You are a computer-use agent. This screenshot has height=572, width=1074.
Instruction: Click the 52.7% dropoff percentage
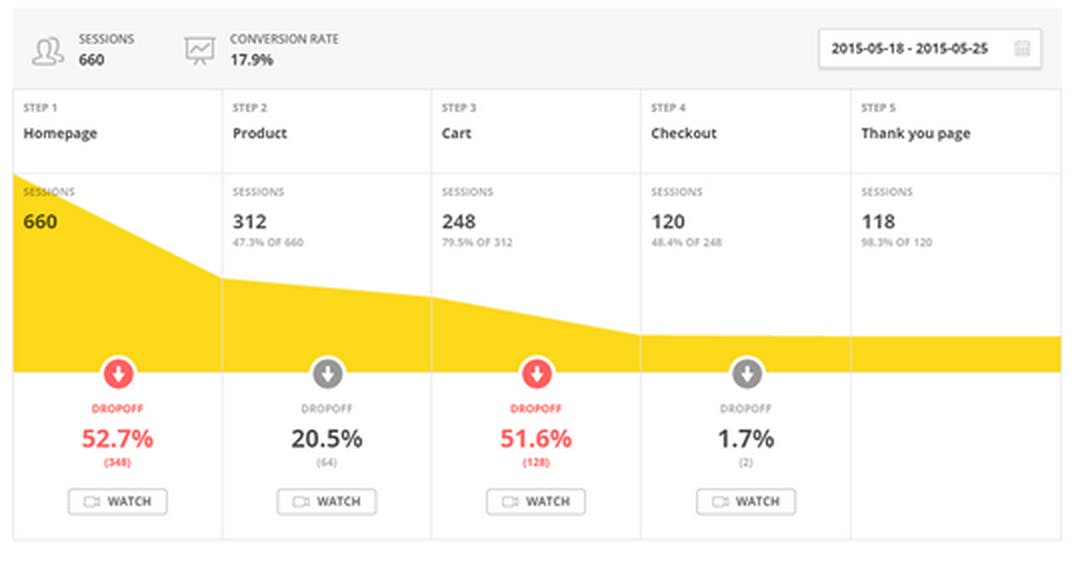pos(117,438)
